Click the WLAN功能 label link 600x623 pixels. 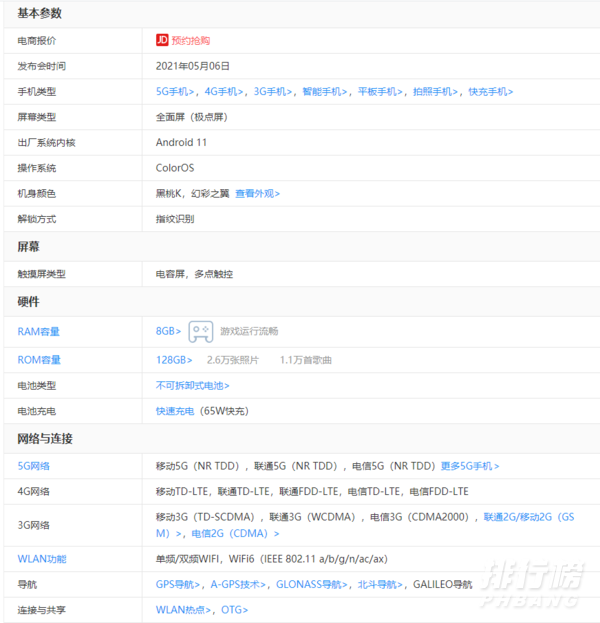[x=42, y=559]
